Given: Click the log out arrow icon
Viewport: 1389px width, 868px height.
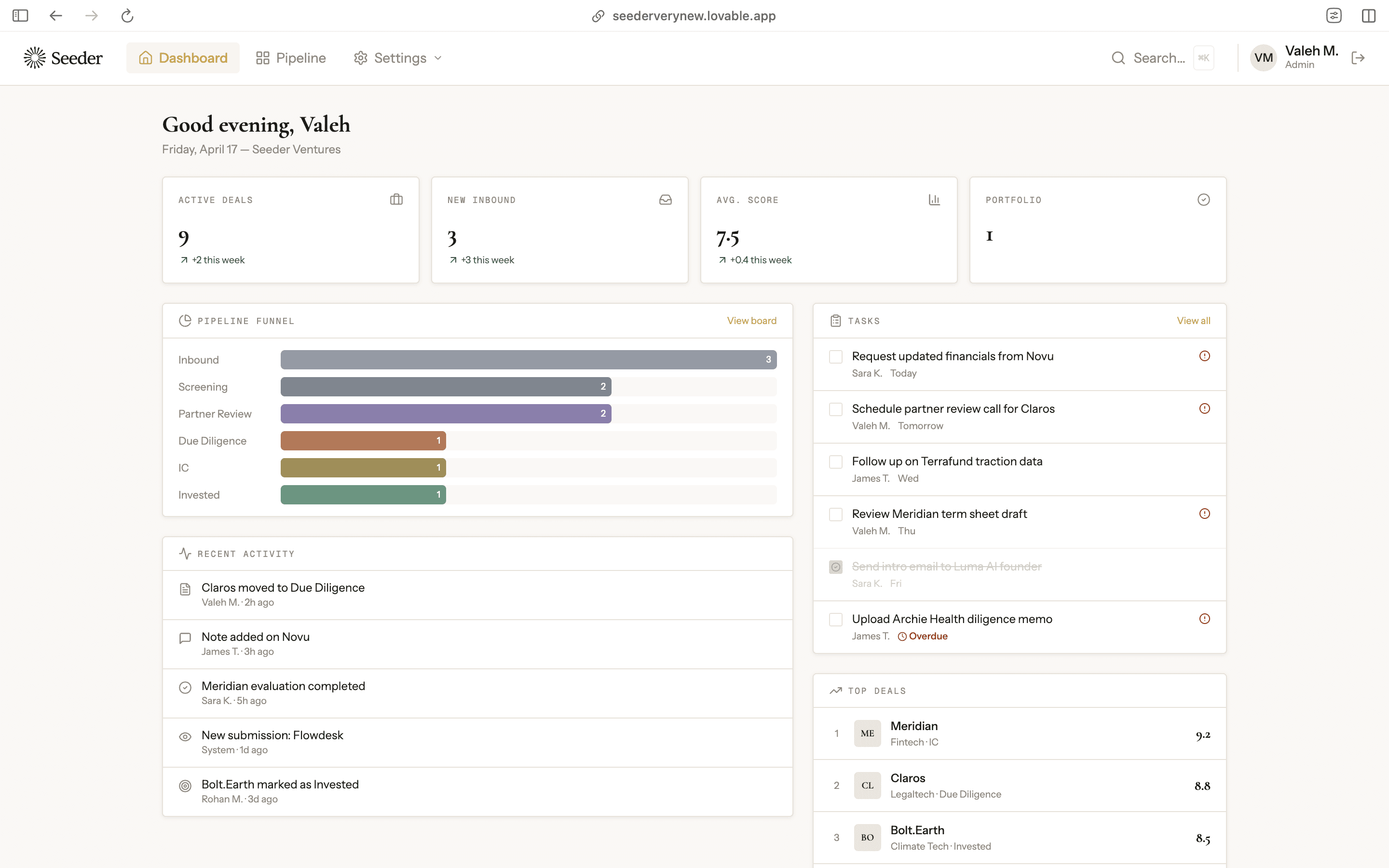Looking at the screenshot, I should point(1358,58).
